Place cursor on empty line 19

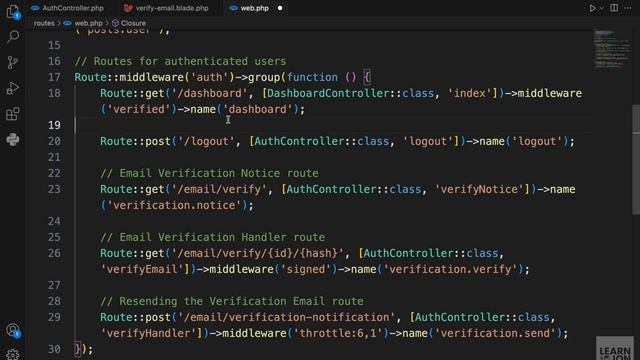coord(333,125)
